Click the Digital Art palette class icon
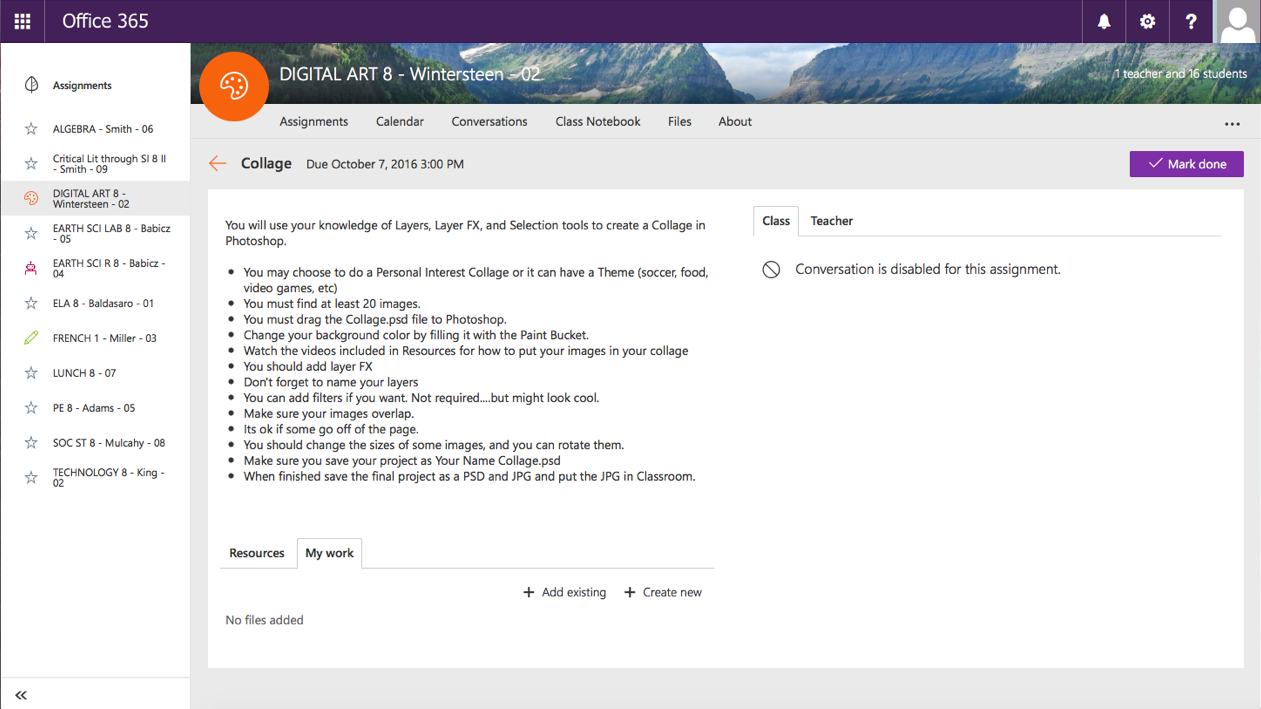Screen dimensions: 1261x709 [234, 87]
